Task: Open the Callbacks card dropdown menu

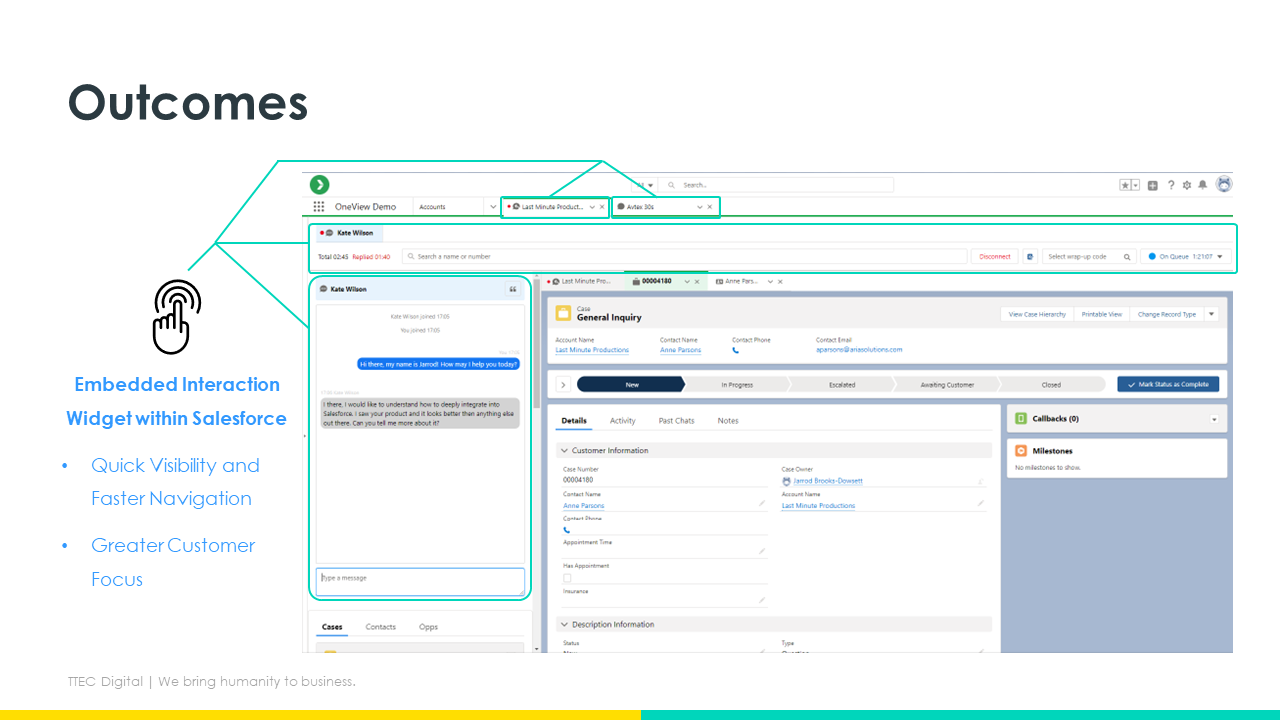Action: coord(1215,419)
